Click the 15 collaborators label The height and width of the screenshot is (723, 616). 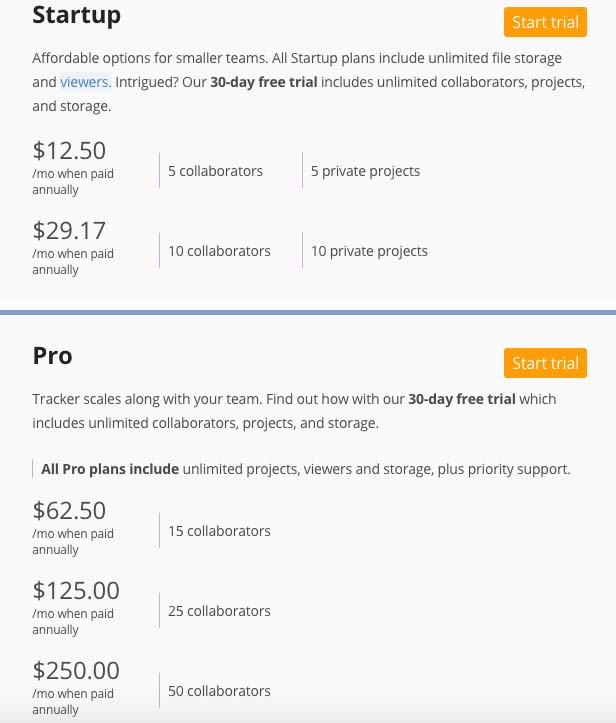pyautogui.click(x=219, y=531)
